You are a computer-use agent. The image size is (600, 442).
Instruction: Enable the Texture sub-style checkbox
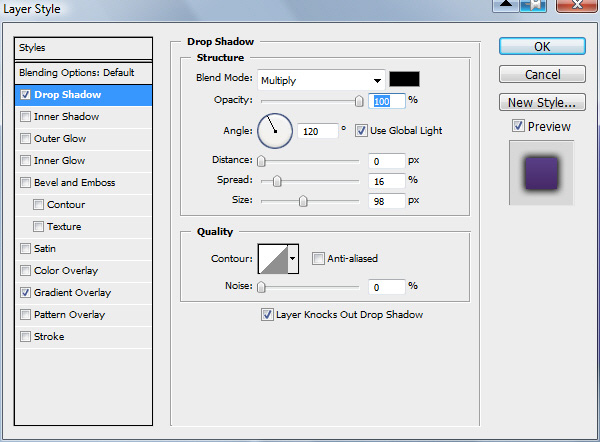click(x=38, y=226)
